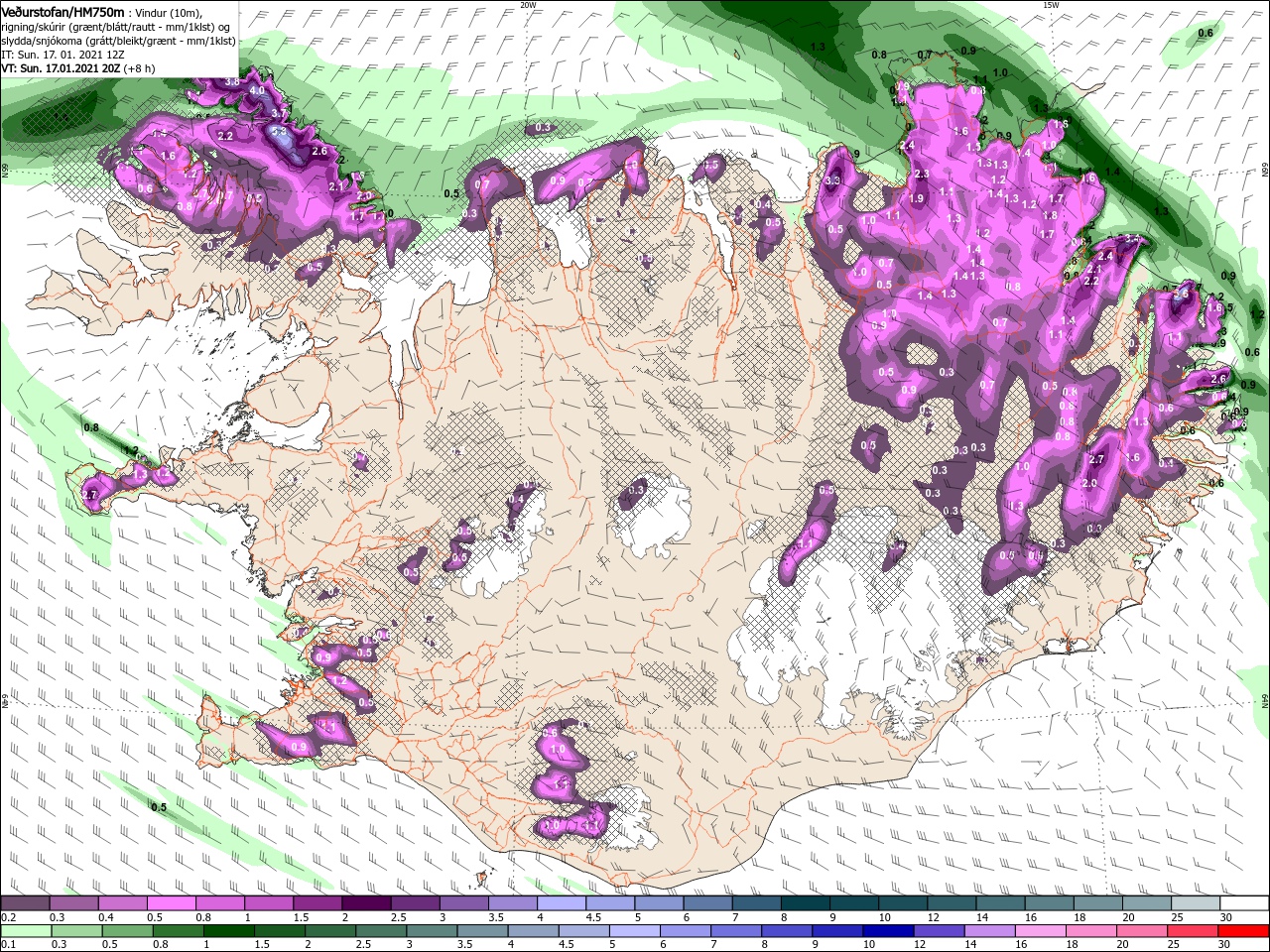Select the 1.5 deep purple snow legend swatch
This screenshot has width=1270, height=952.
click(317, 903)
